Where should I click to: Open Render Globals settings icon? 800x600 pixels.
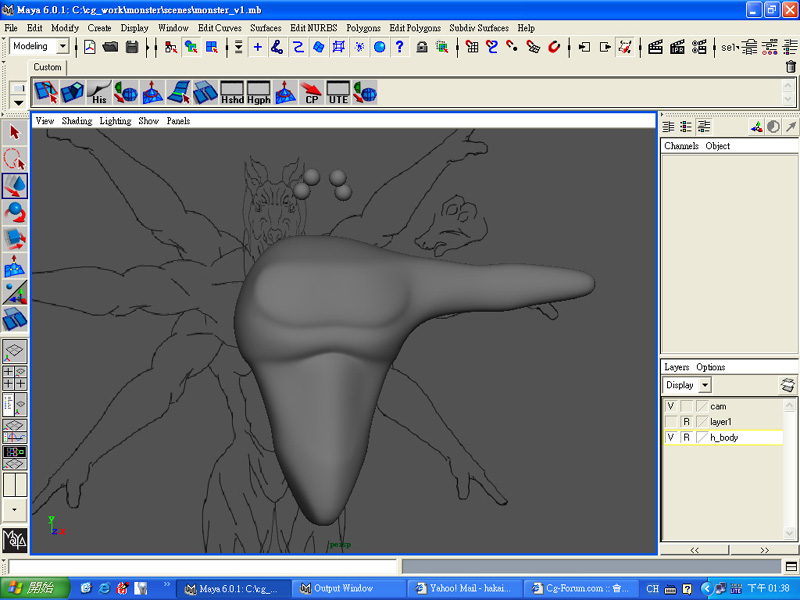pyautogui.click(x=699, y=47)
